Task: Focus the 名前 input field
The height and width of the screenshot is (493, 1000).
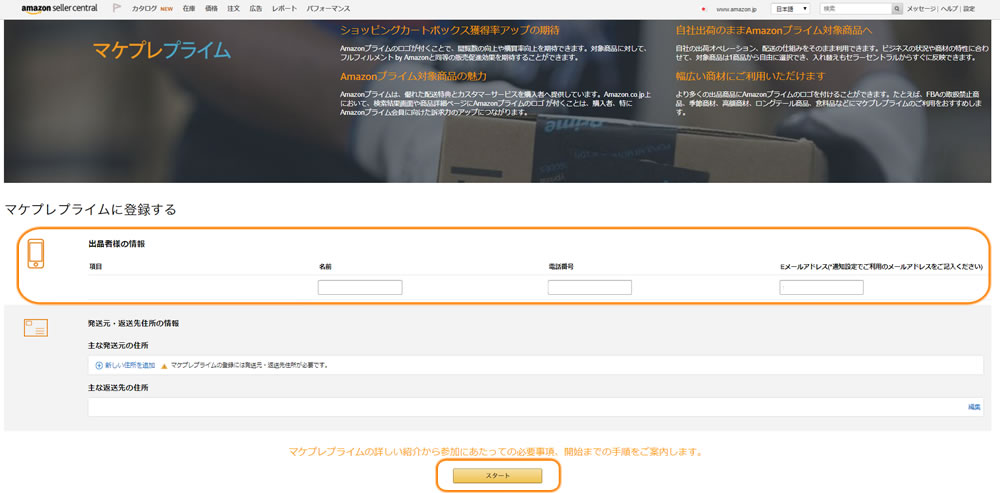Action: tap(360, 288)
